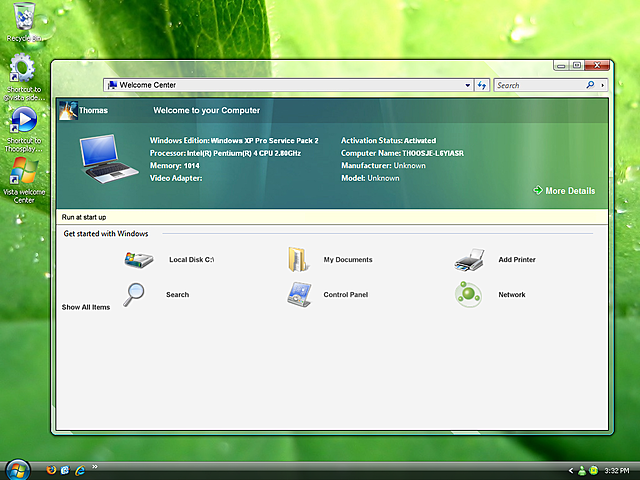Focus the Search input field
This screenshot has height=480, width=640.
(539, 85)
